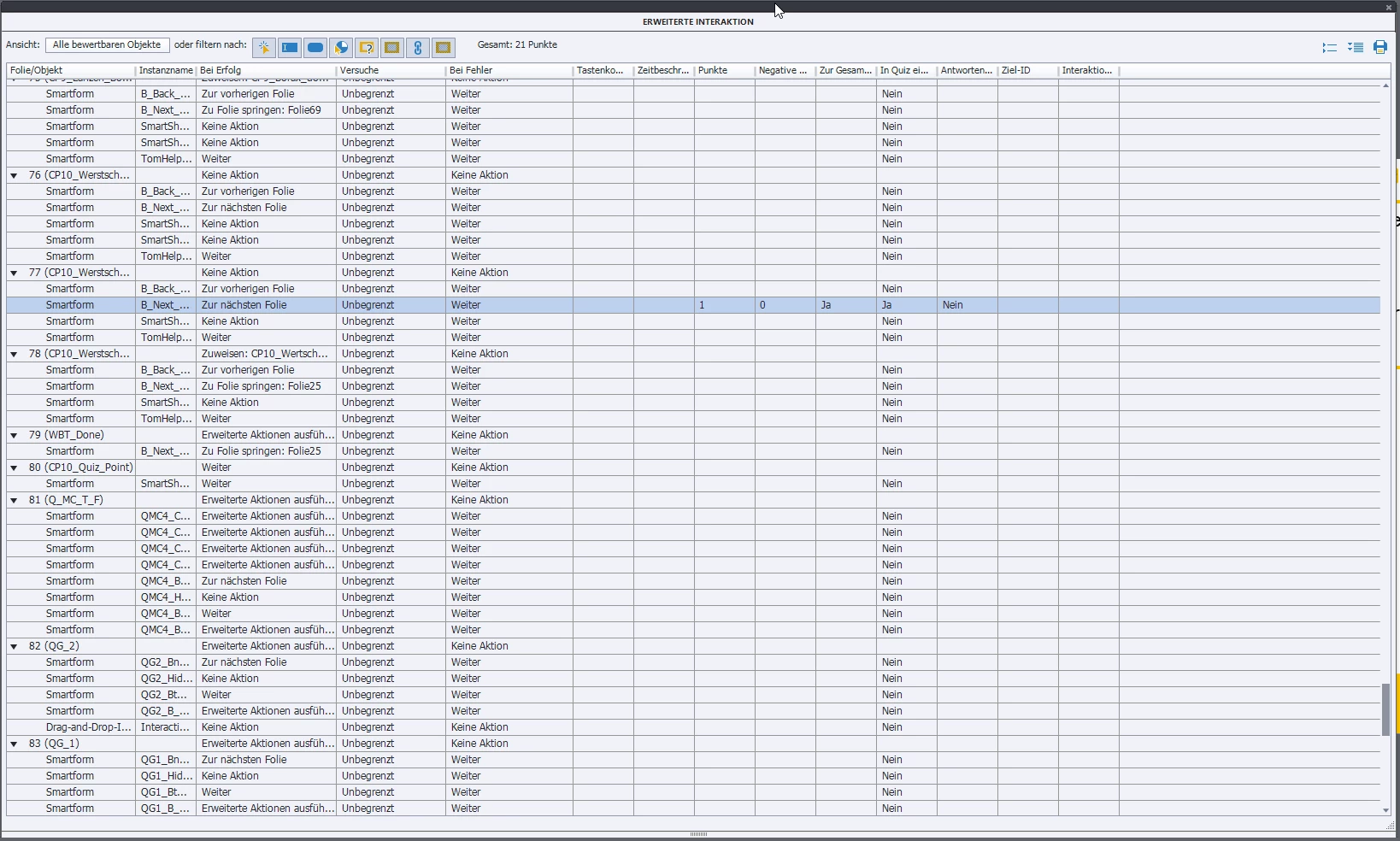This screenshot has width=1400, height=841.
Task: Select 'Zu Folie springen: Folie69' cell
Action: [x=266, y=110]
